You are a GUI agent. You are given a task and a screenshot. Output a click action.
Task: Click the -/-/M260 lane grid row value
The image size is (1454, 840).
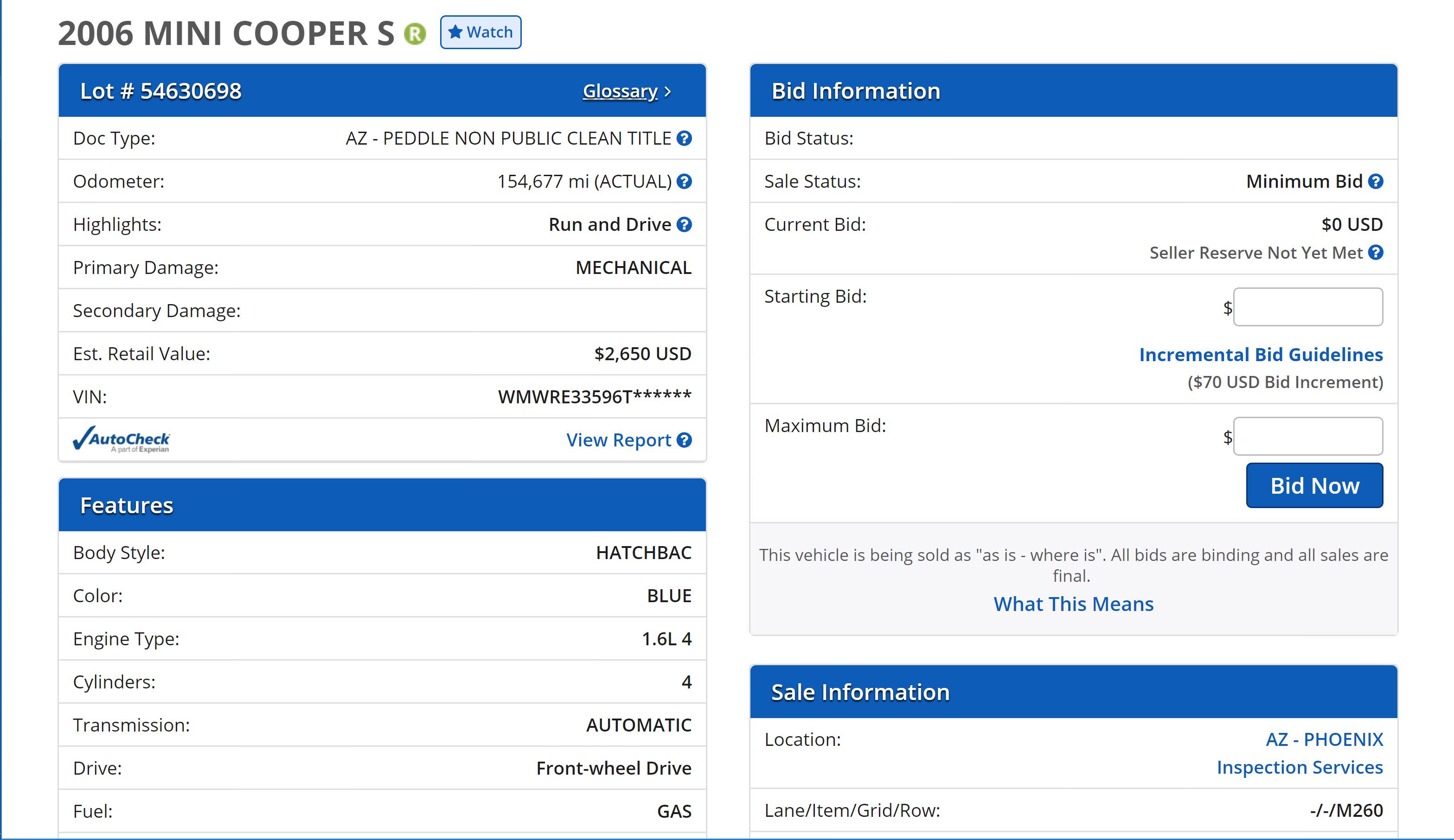tap(1346, 811)
